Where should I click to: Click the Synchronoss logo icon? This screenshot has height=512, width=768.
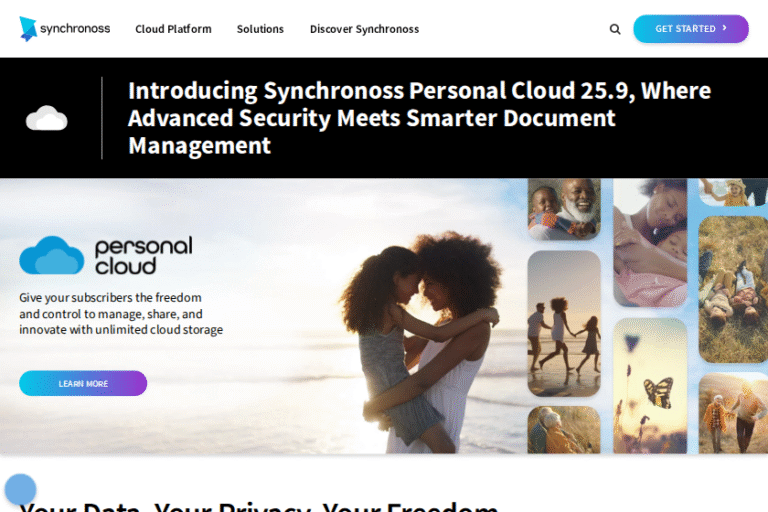(x=28, y=29)
